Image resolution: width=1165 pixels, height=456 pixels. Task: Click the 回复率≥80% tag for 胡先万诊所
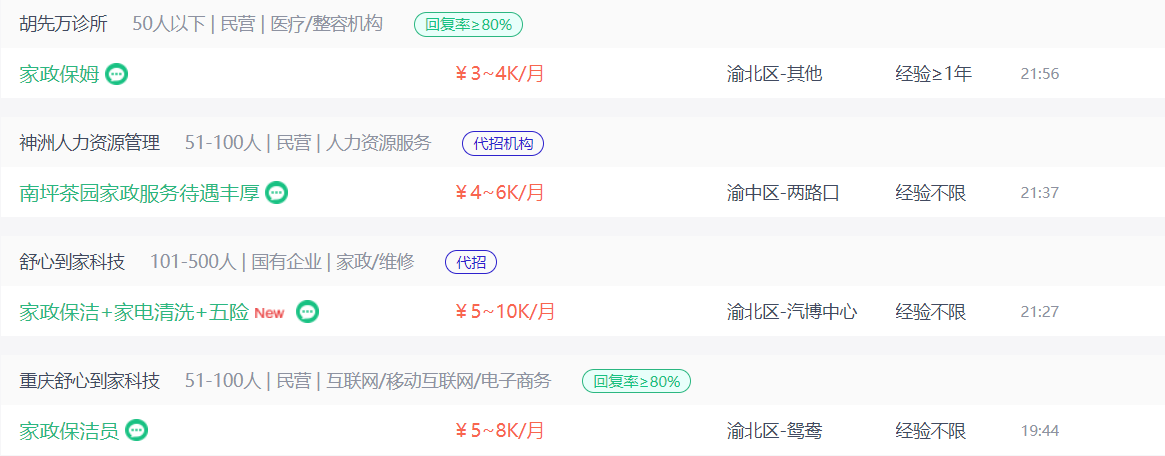click(x=468, y=25)
